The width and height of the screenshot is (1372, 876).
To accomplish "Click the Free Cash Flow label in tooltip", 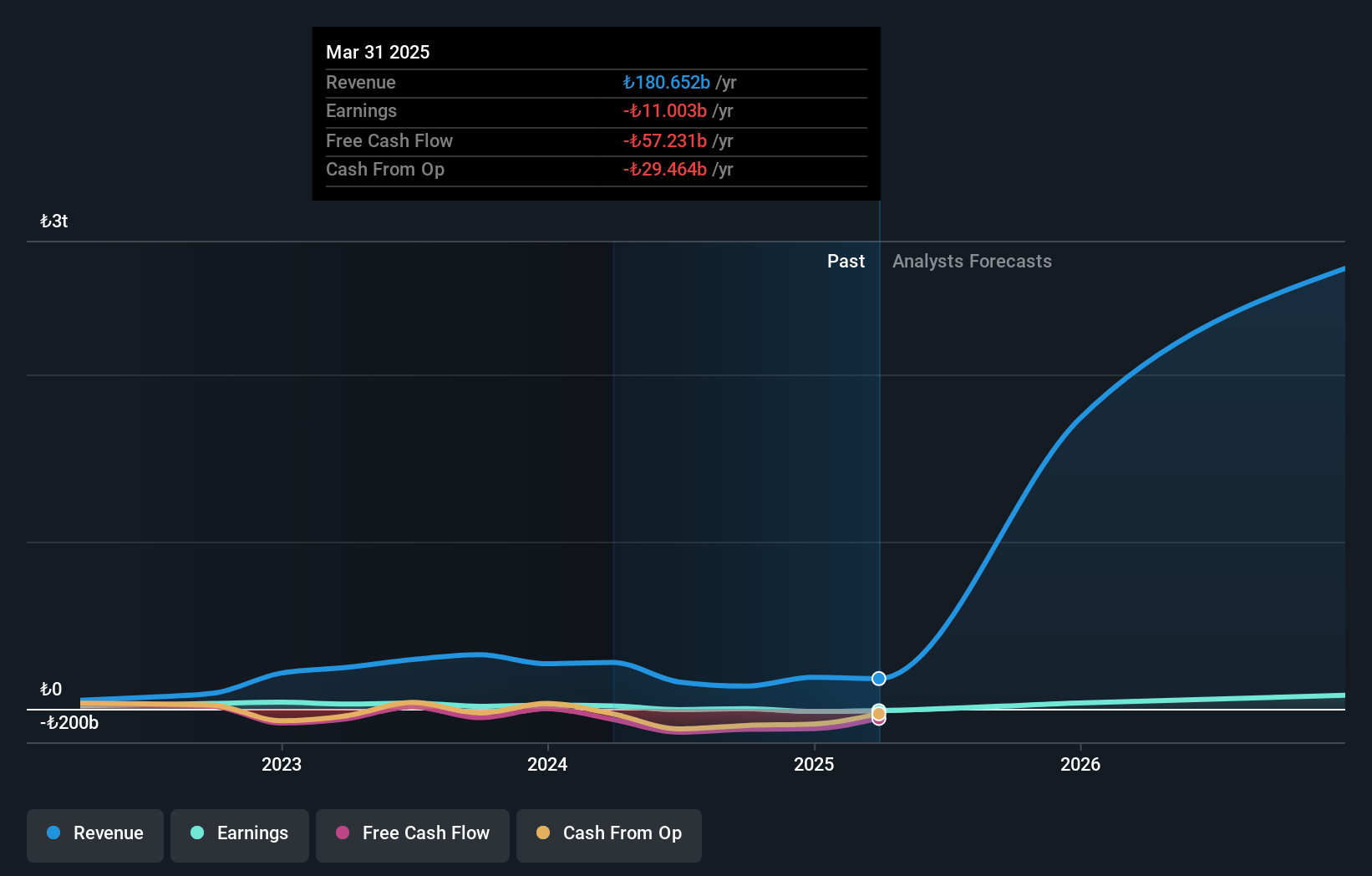I will [389, 141].
